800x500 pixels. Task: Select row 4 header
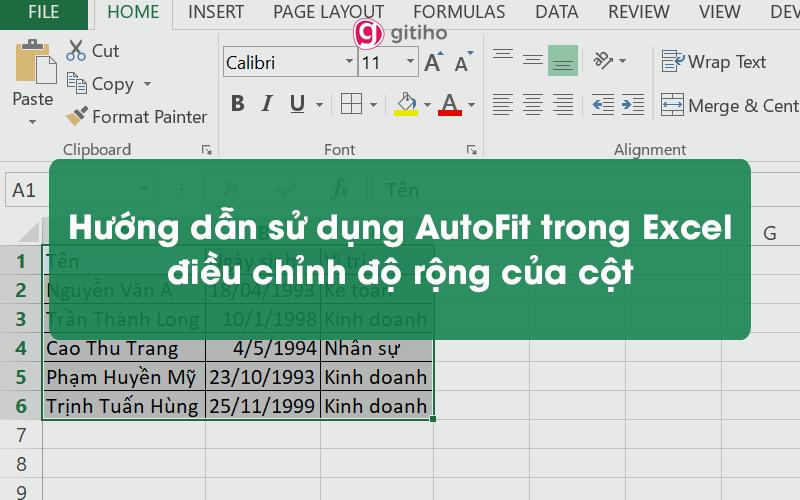point(21,348)
